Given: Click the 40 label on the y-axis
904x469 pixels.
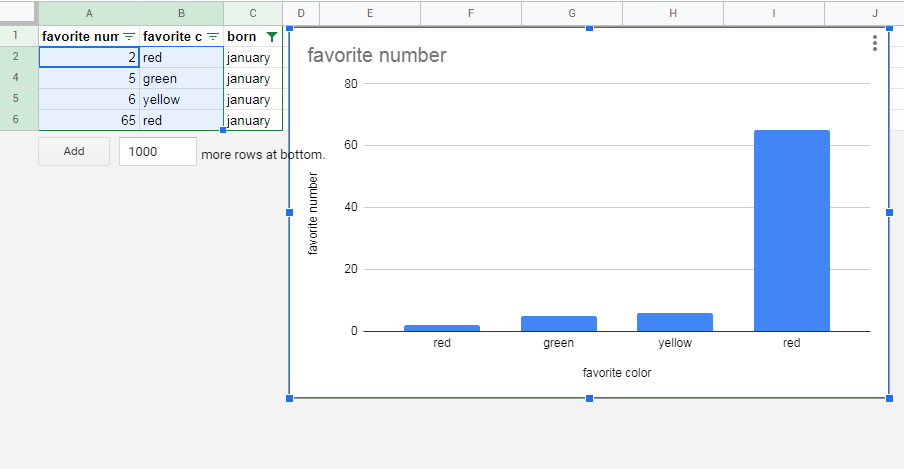Looking at the screenshot, I should 351,207.
